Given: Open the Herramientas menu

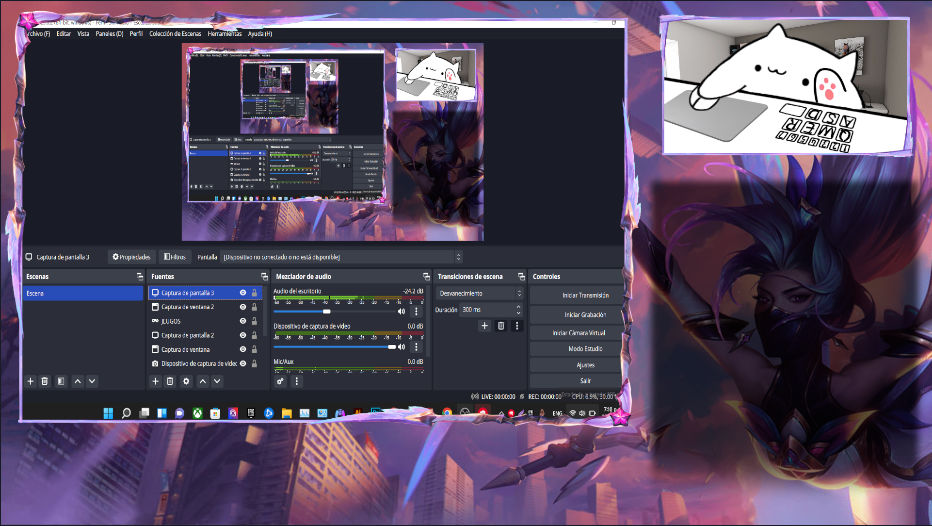Looking at the screenshot, I should [225, 34].
